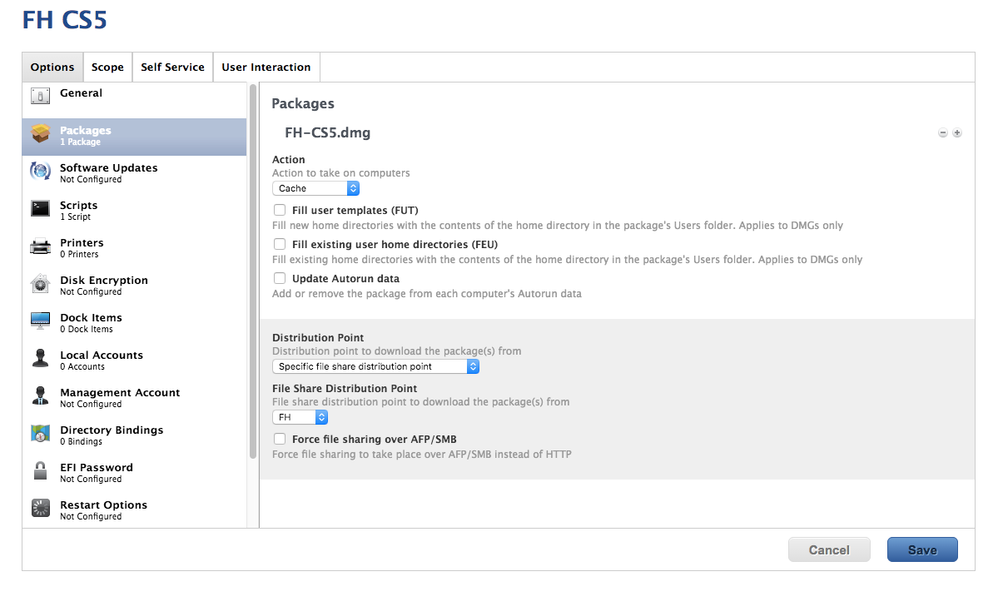Image resolution: width=998 pixels, height=592 pixels.
Task: Enable Fill existing user home directories (FEU)
Action: [279, 244]
